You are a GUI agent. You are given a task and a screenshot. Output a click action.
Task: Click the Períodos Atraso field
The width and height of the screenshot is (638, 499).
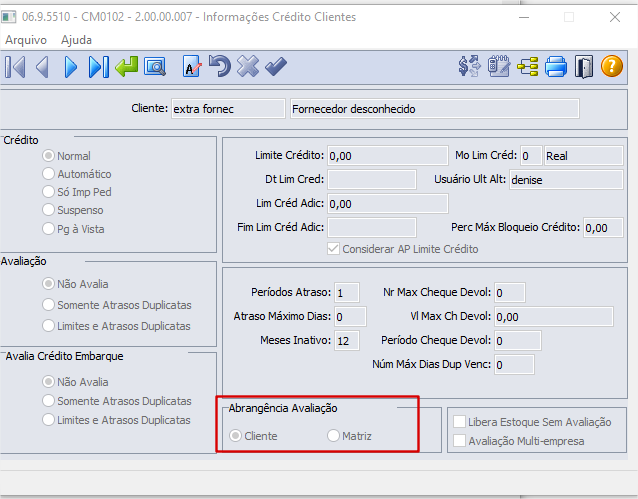[347, 293]
